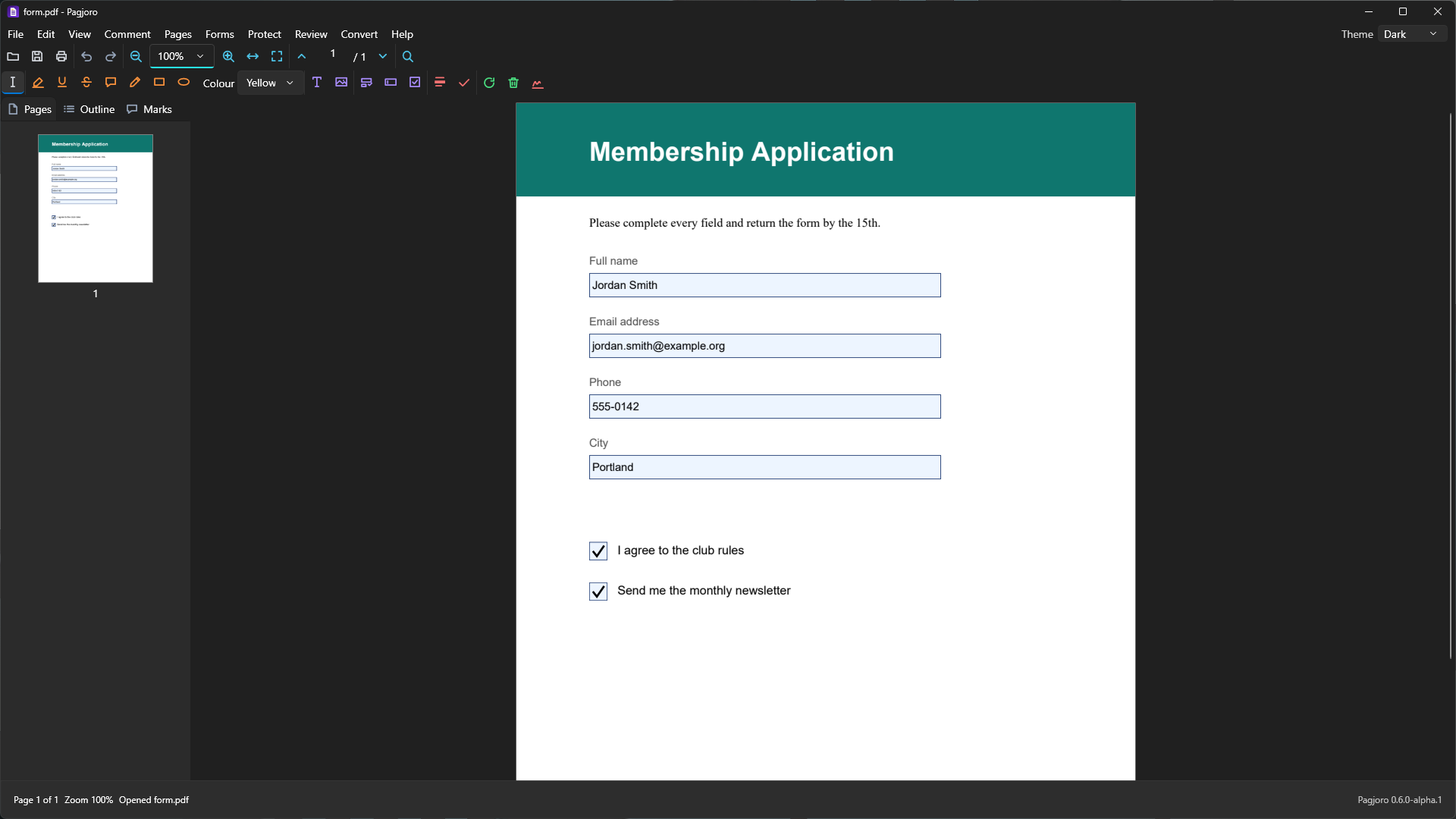Select the Highlight annotation tool
Screen dimensions: 1456x819
38,83
